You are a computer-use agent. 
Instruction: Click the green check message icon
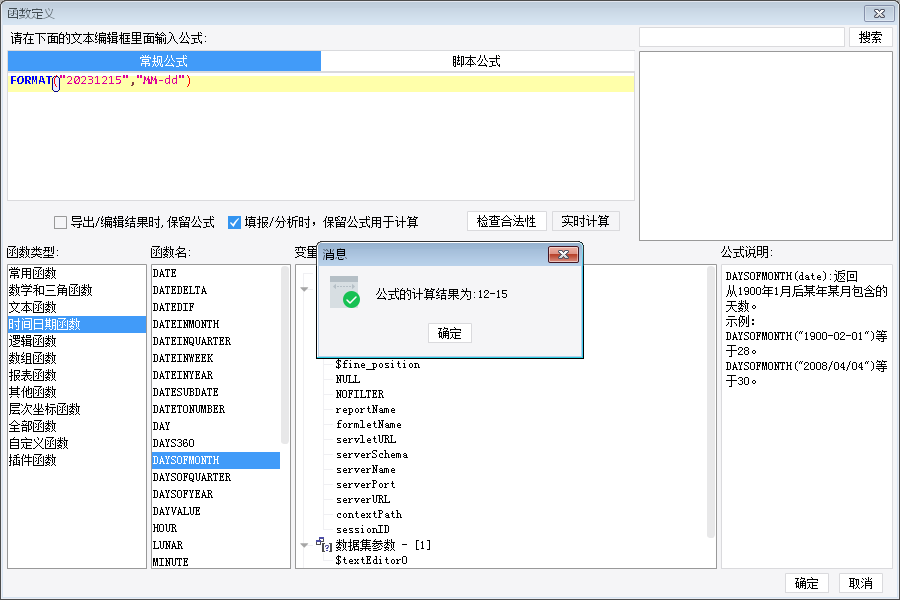345,292
